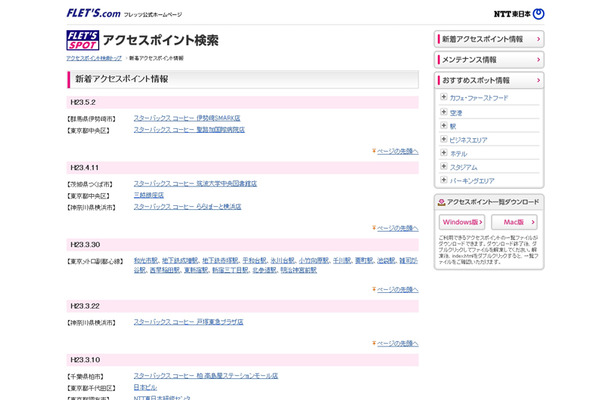Open the 小竹向原駅 station link
Image resolution: width=610 pixels, height=400 pixels.
pos(314,260)
